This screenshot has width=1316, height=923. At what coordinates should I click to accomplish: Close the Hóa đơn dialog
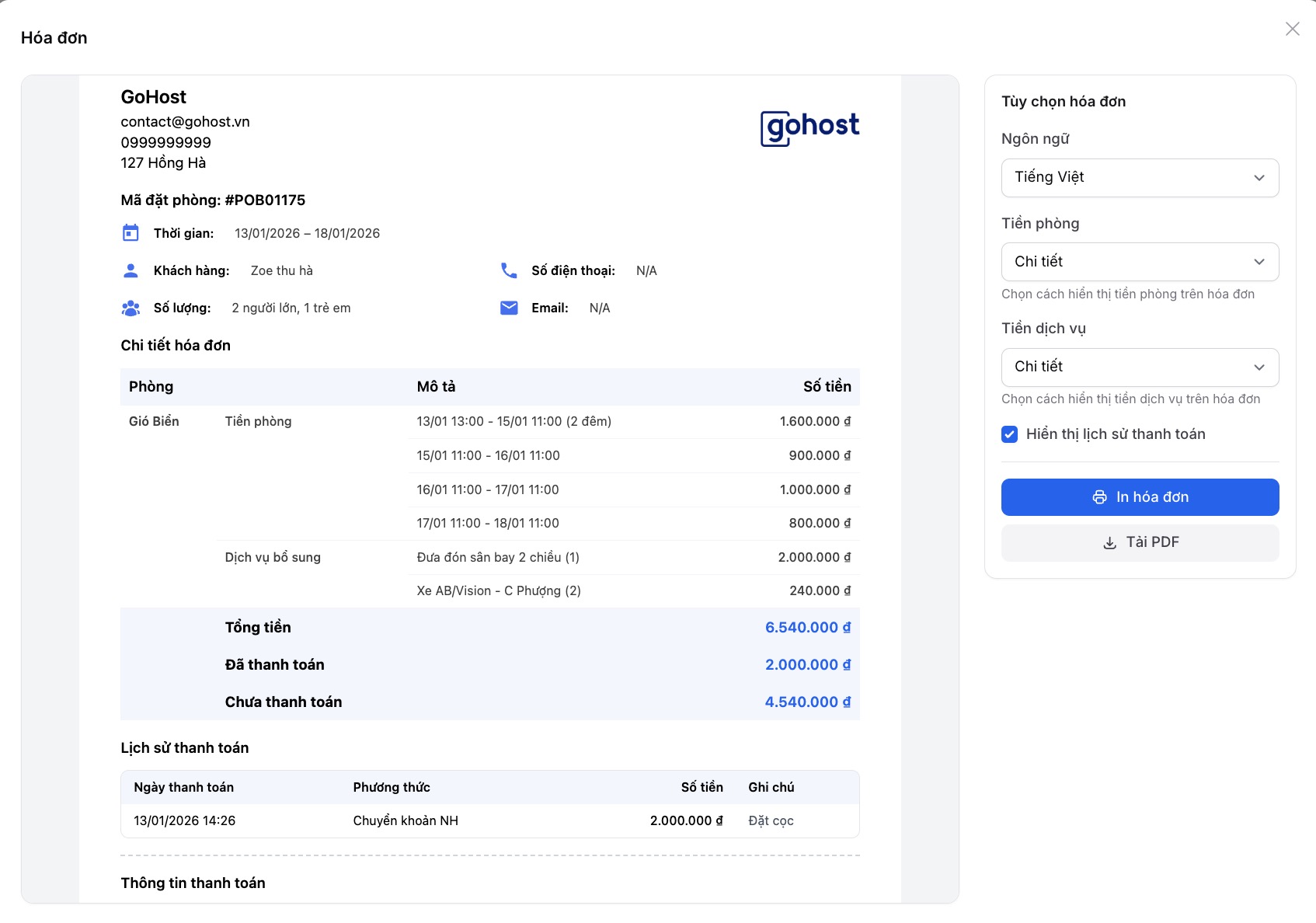(x=1292, y=29)
